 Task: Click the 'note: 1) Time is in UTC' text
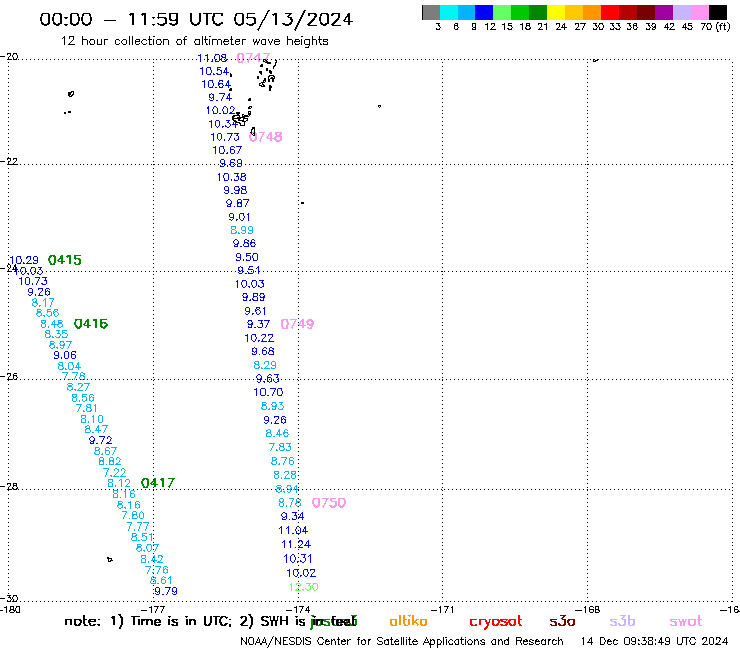[x=148, y=622]
